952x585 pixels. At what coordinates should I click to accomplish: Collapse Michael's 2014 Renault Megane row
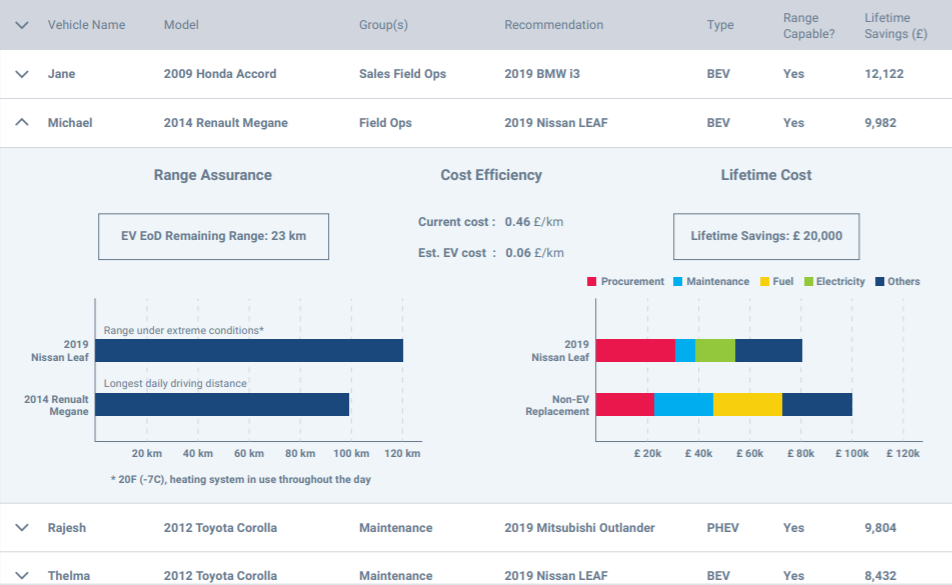[x=22, y=122]
